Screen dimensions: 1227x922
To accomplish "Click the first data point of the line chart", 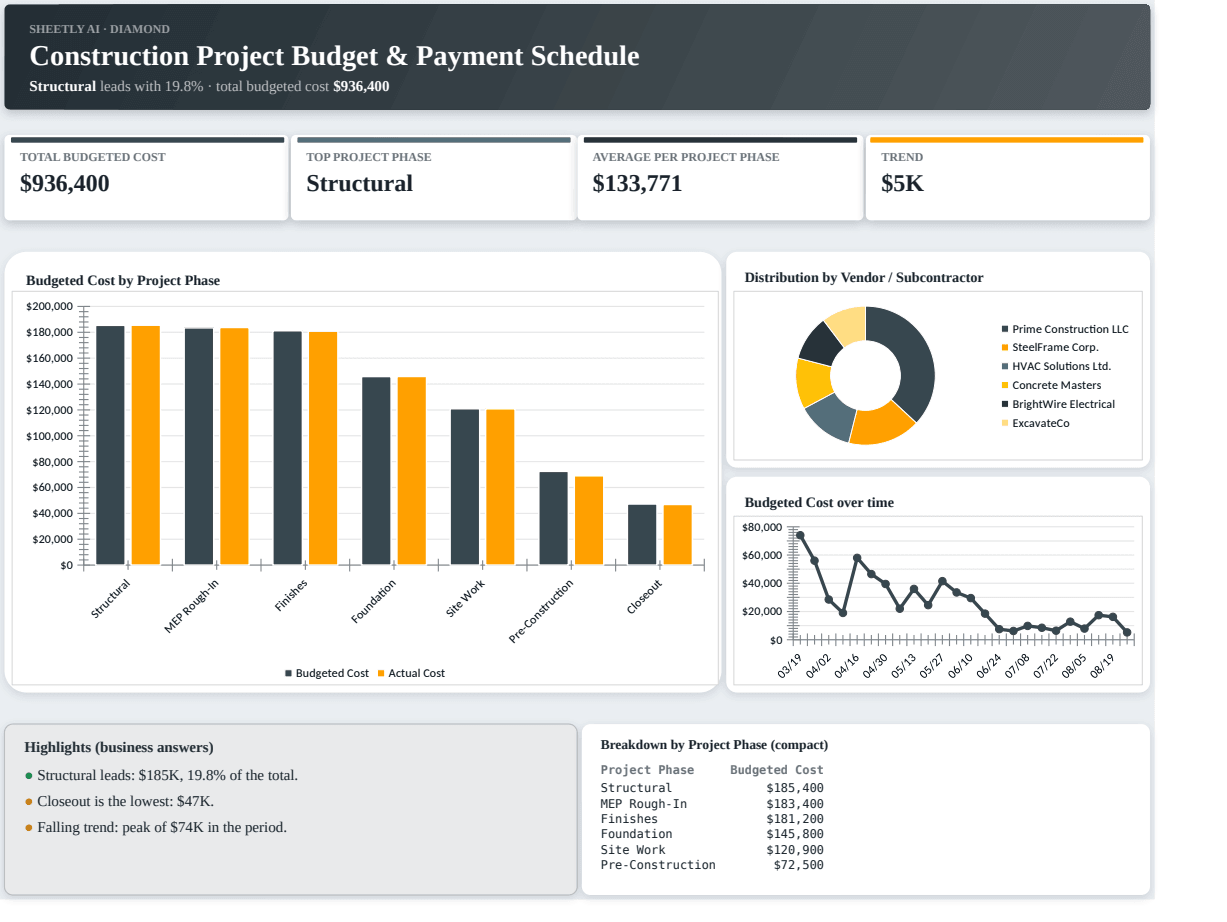I will click(800, 535).
